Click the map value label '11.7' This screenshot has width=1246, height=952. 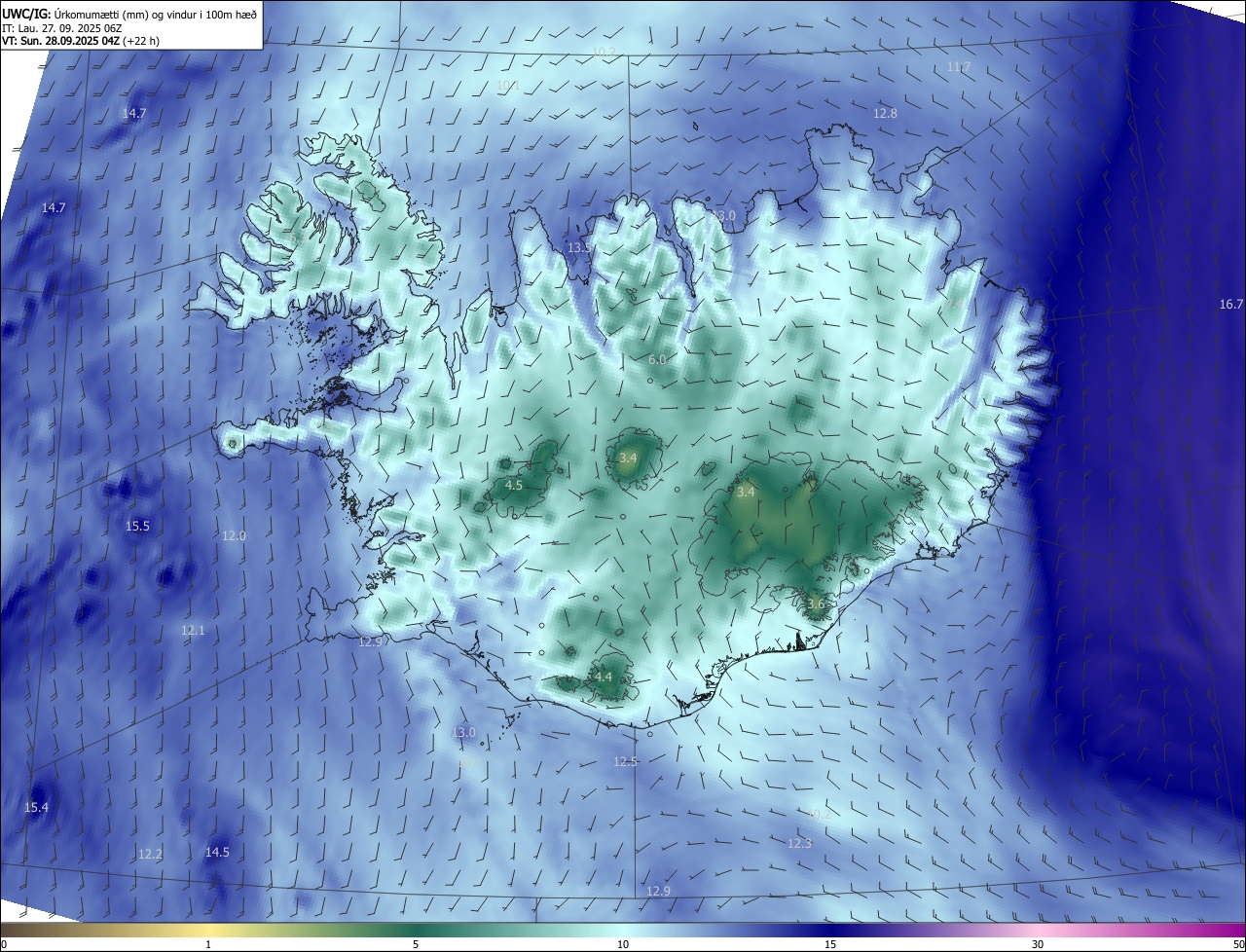pyautogui.click(x=959, y=67)
